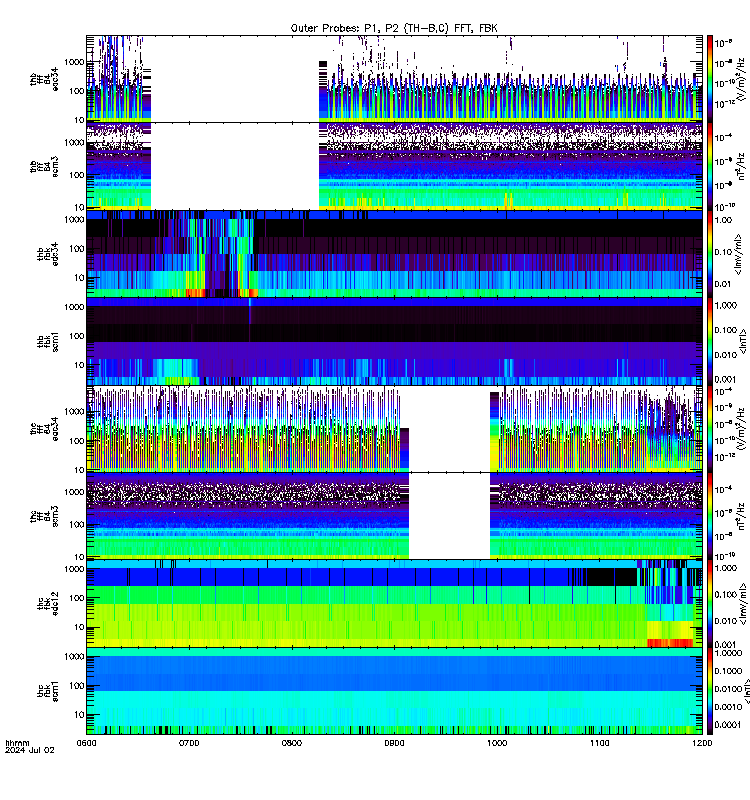
Task: Click the 1000 label on the time axis
Action: [x=497, y=743]
